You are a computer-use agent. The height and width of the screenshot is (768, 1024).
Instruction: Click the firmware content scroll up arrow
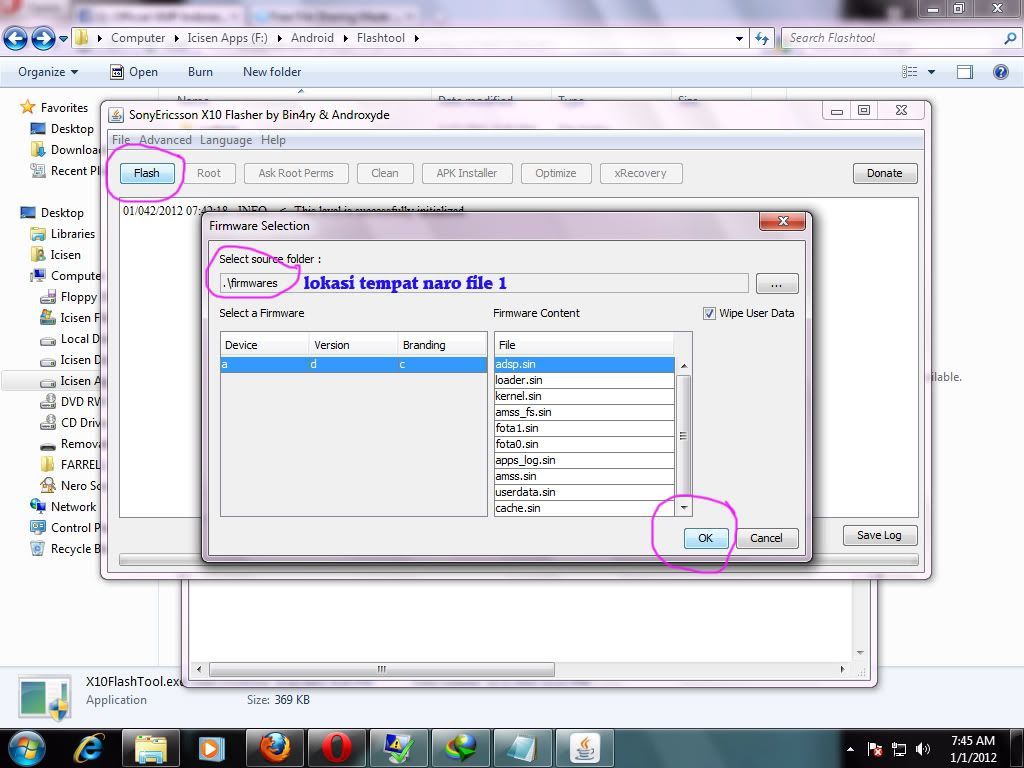point(684,366)
